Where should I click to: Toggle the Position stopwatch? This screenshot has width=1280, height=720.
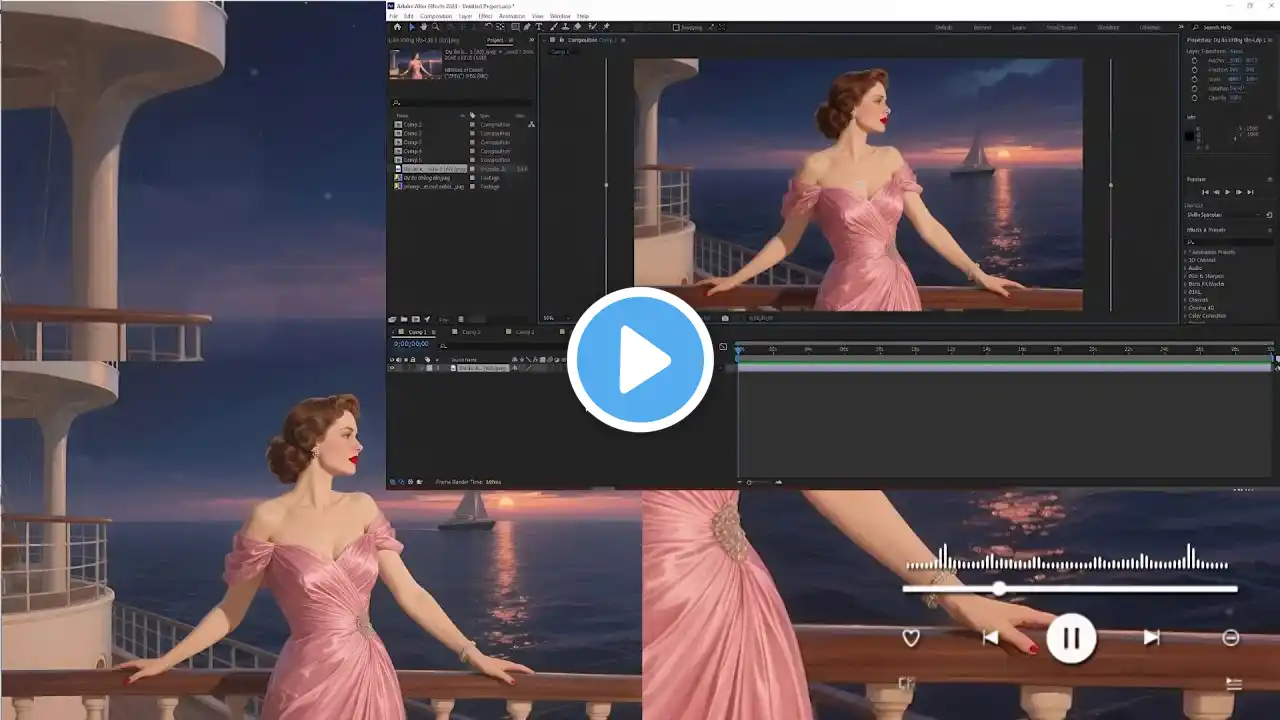(1194, 70)
